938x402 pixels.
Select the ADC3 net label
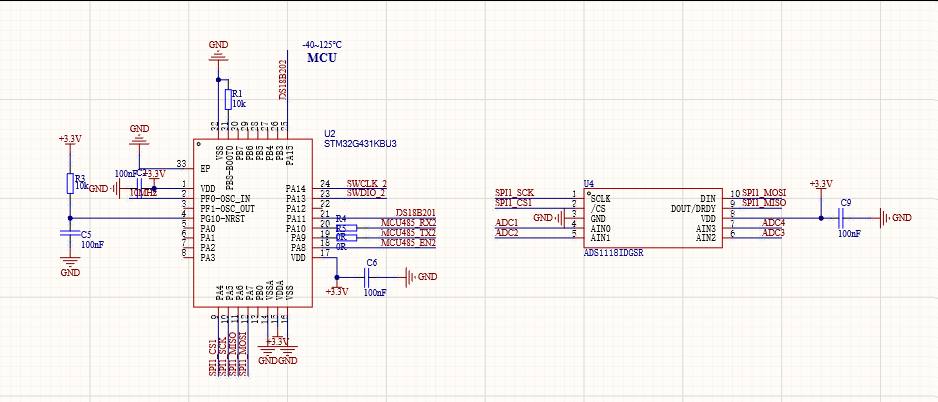pos(773,233)
